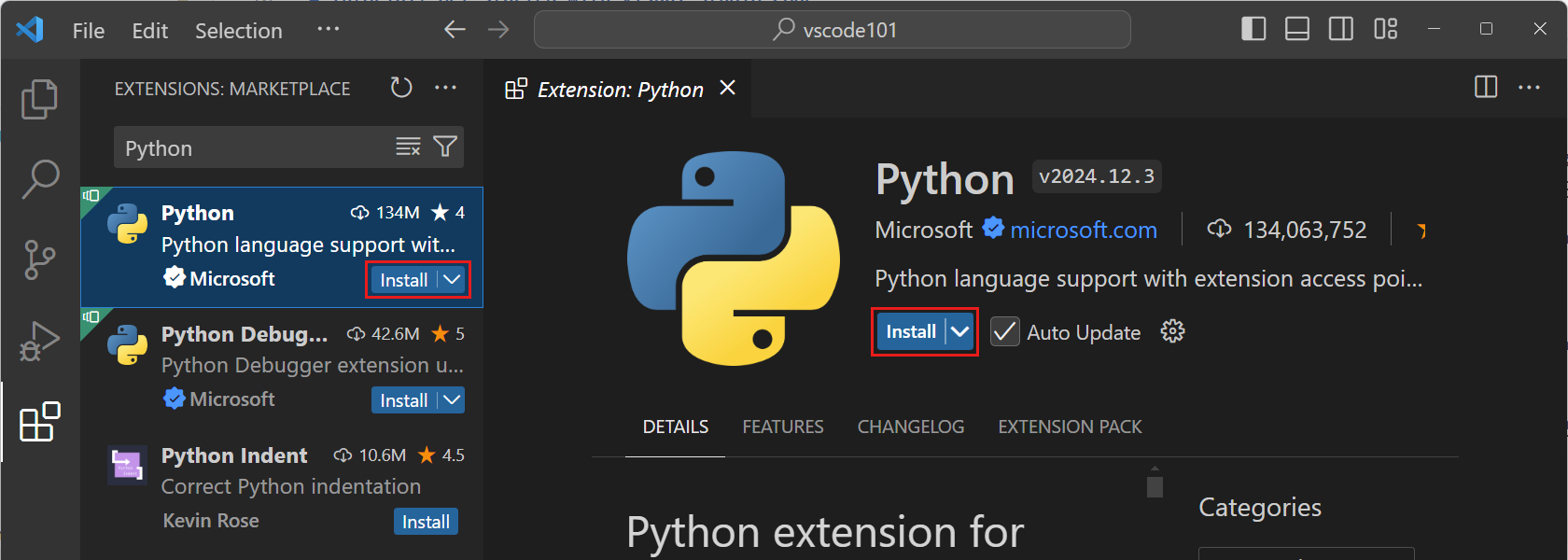The height and width of the screenshot is (560, 1568).
Task: Toggle the Auto Update checkbox
Action: (x=1005, y=332)
